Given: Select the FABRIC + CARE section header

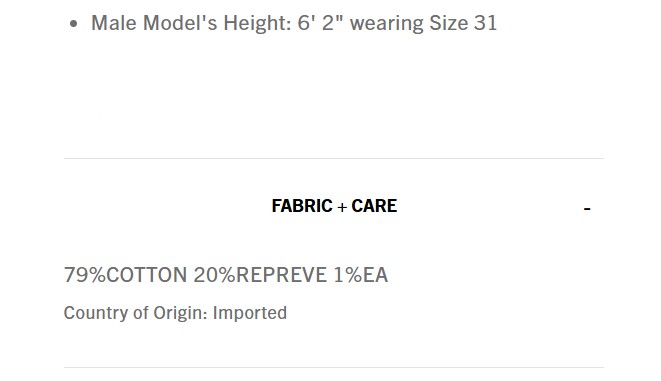Looking at the screenshot, I should (x=334, y=206).
